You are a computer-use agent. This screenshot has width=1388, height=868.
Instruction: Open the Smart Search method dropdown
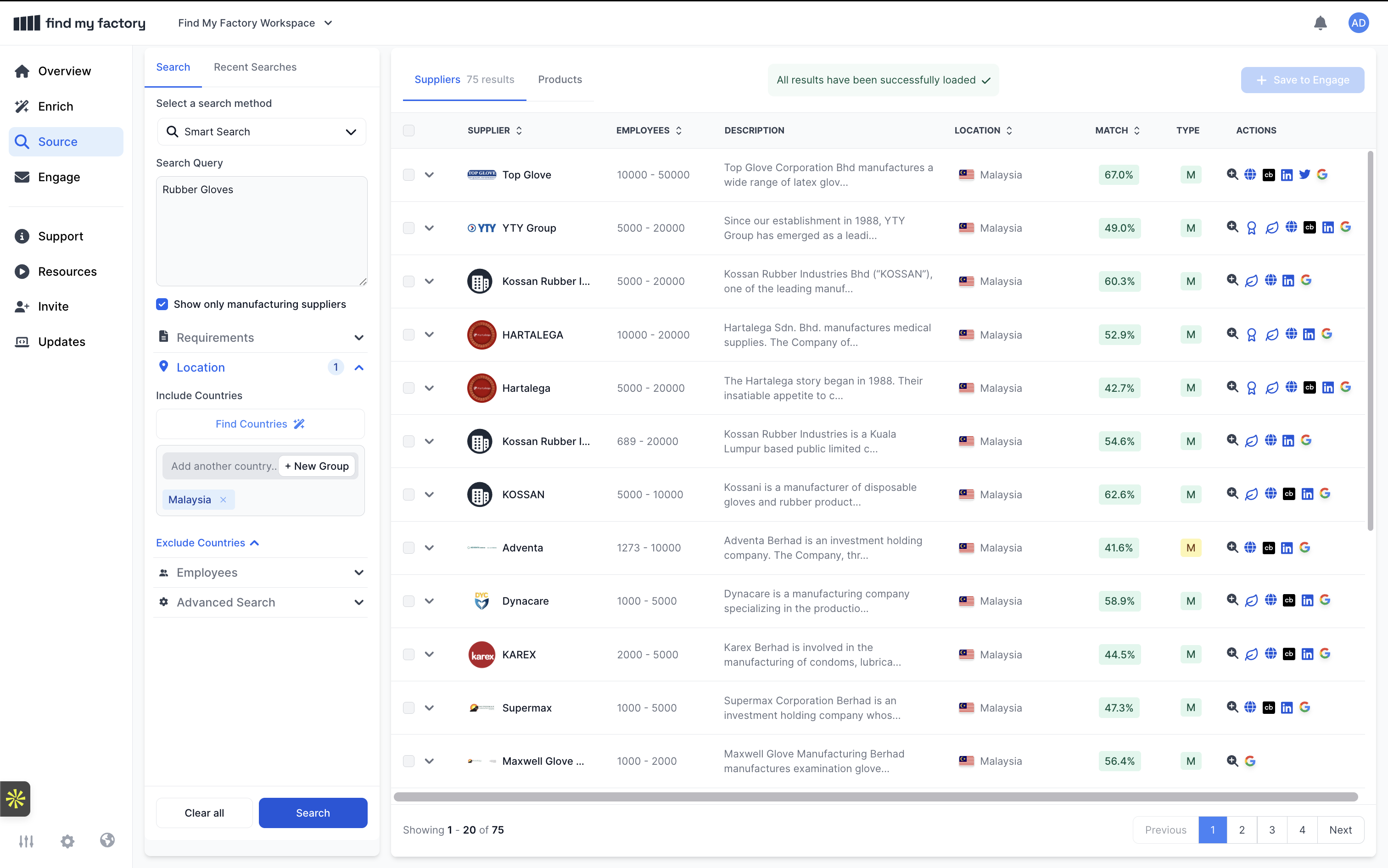coord(261,132)
